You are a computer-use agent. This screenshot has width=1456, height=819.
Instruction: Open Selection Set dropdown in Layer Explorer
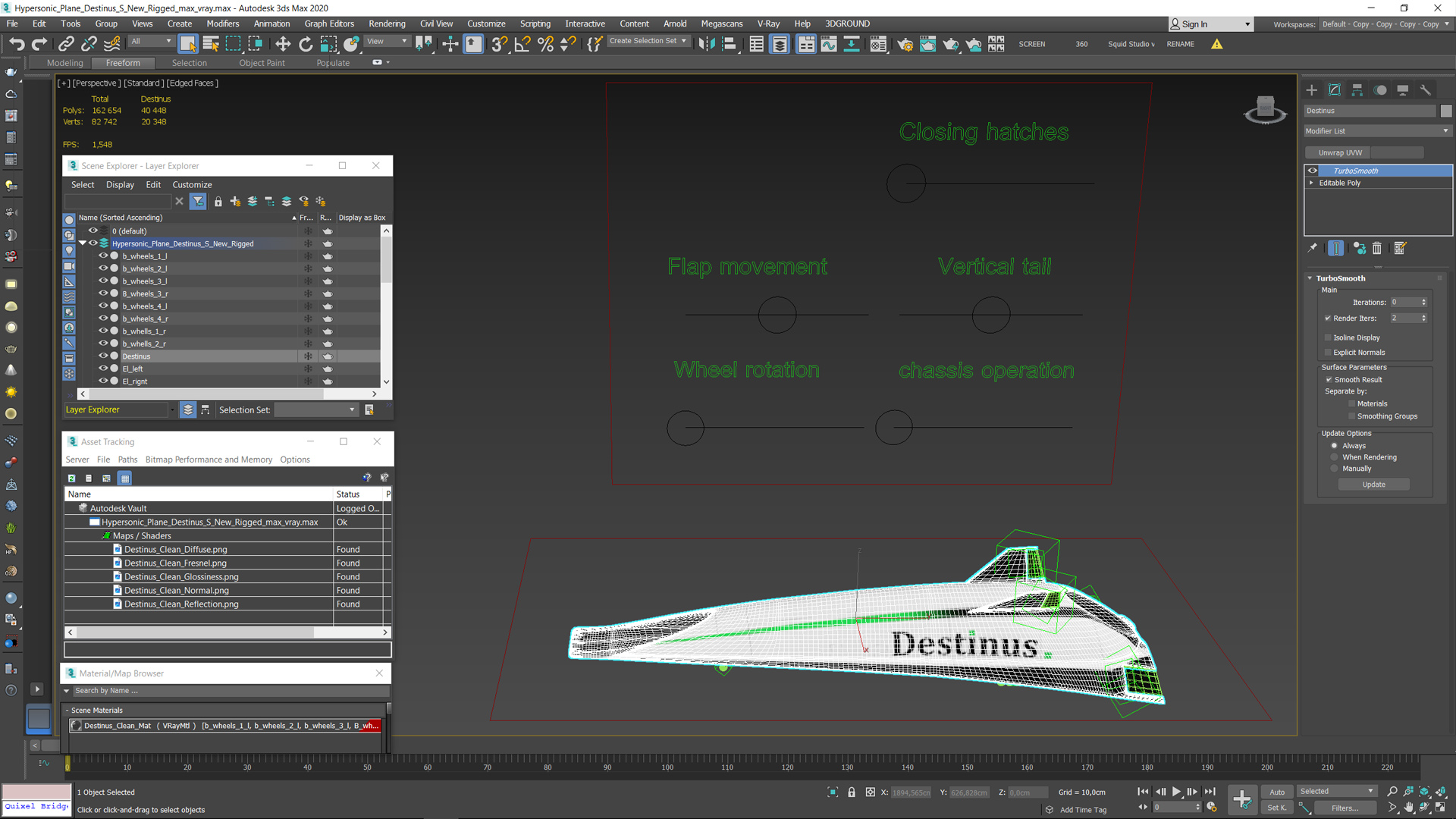click(315, 410)
